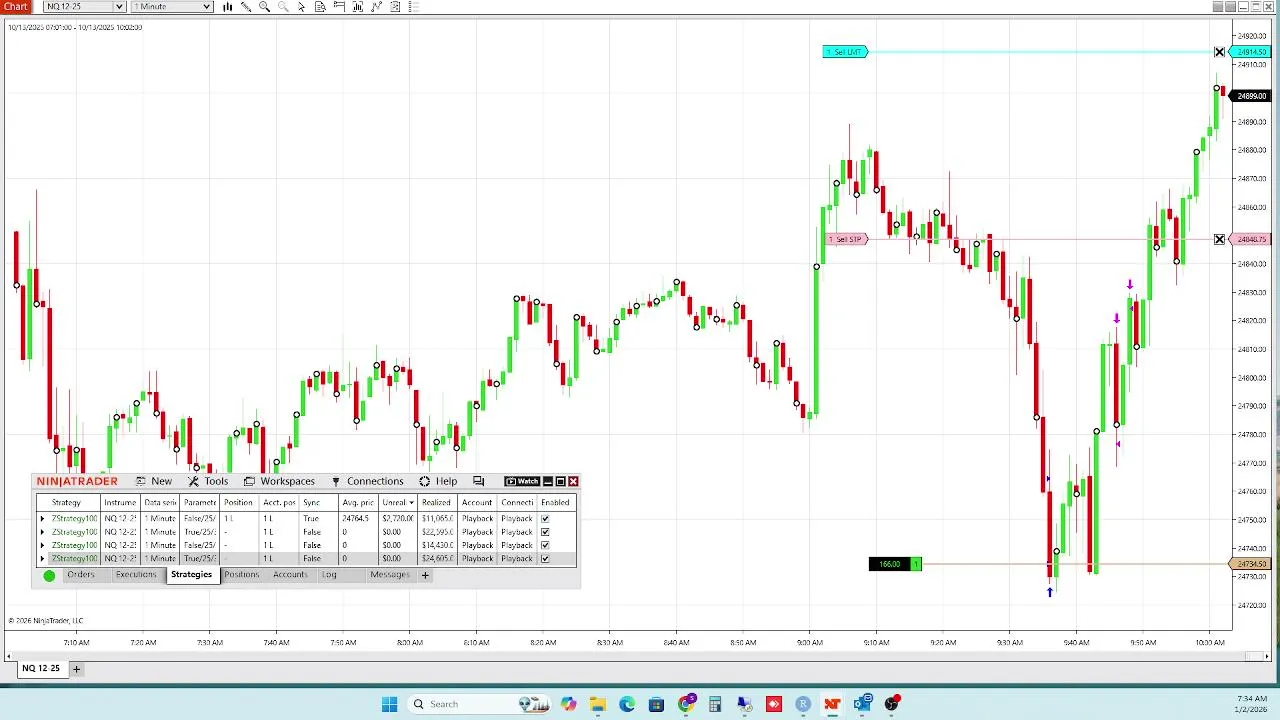The image size is (1280, 720).
Task: Uncheck Enabled for second ZStrategy100 row
Action: (545, 532)
